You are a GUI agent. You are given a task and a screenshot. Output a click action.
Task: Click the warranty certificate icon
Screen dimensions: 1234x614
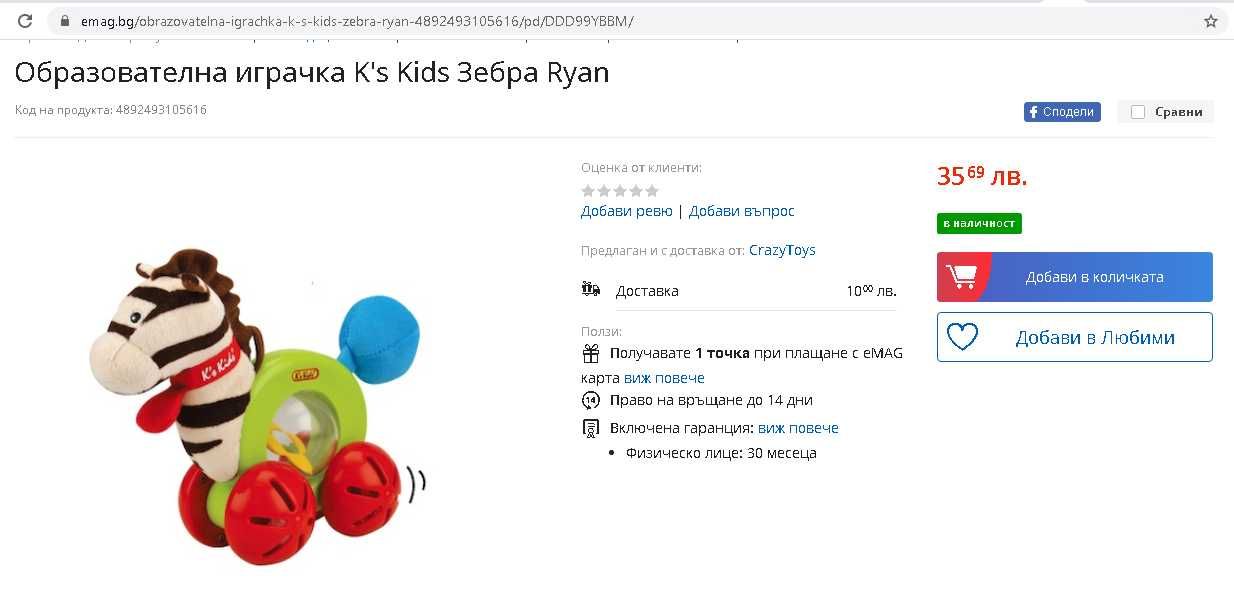tap(591, 428)
